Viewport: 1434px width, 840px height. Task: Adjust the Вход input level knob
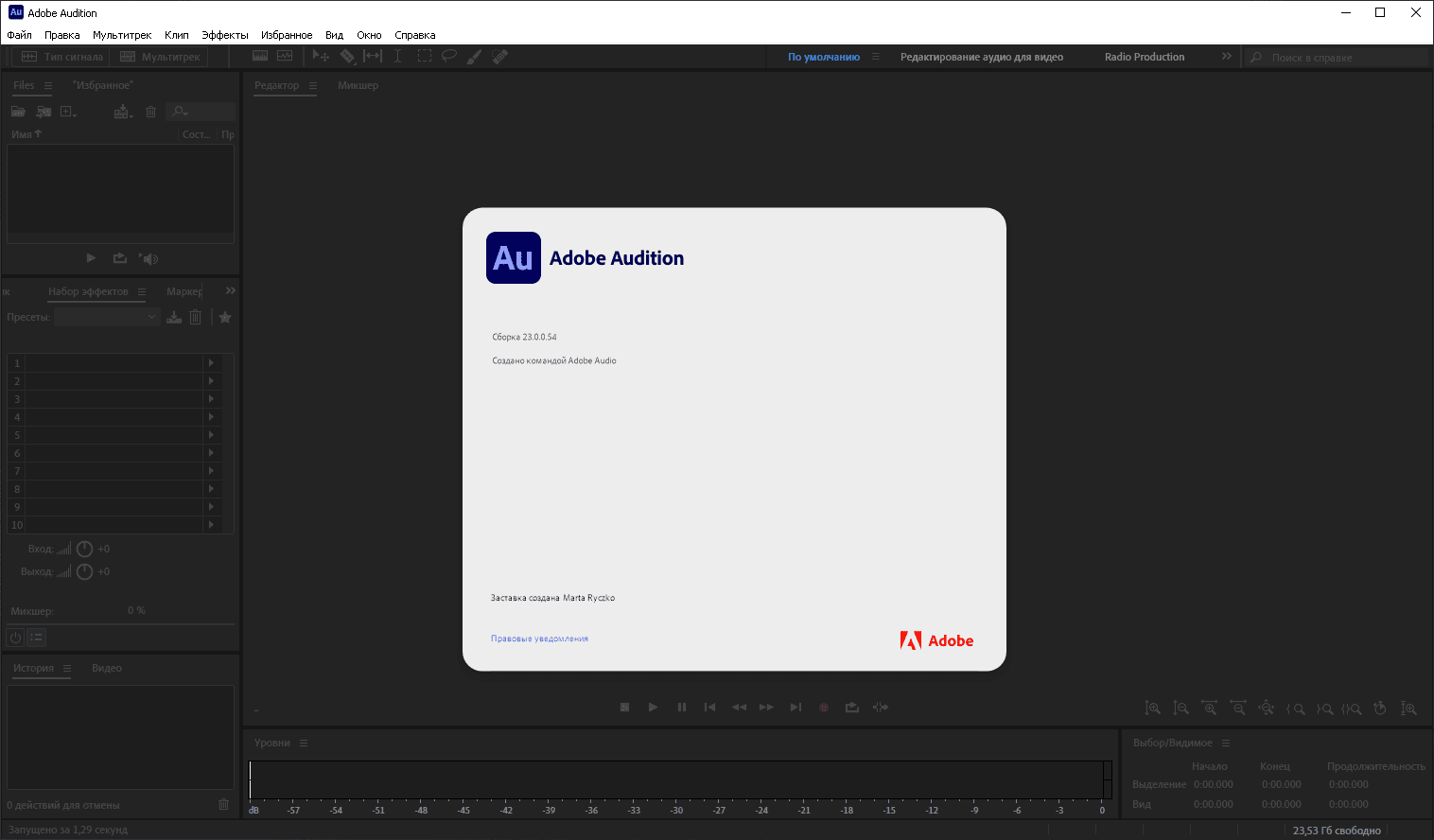coord(84,549)
